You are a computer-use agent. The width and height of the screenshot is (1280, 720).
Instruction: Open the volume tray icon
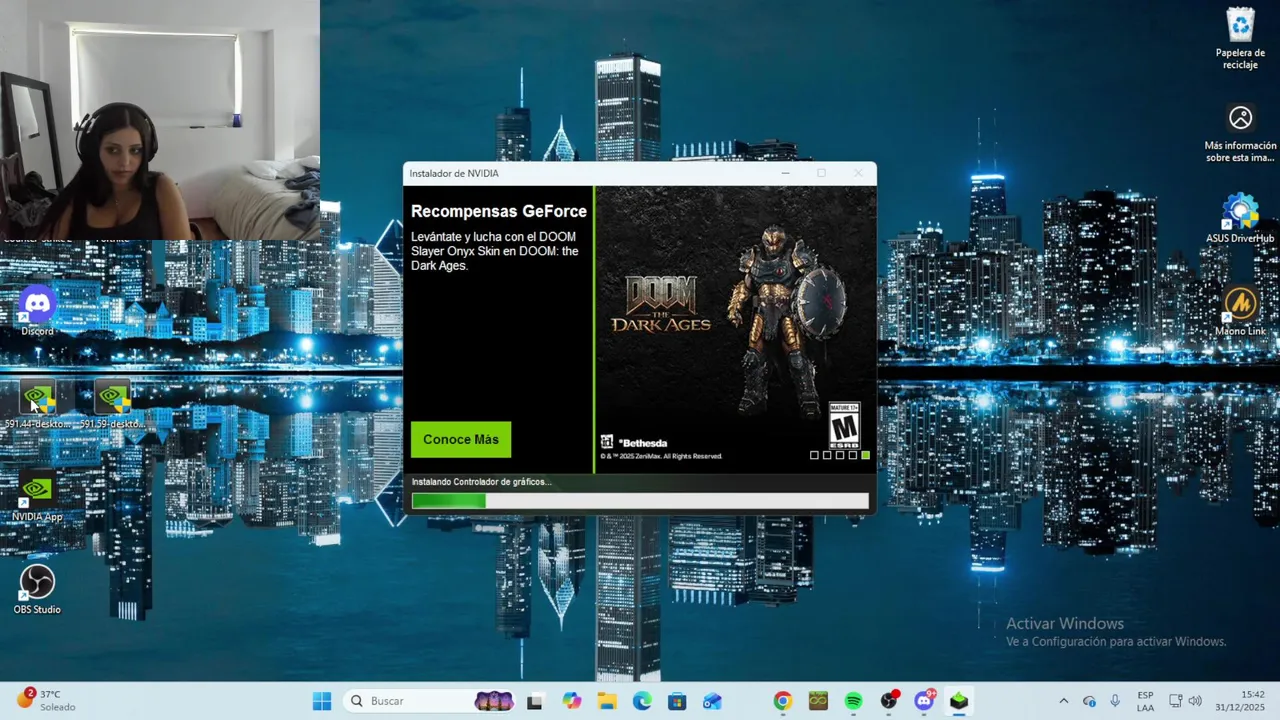pos(1195,701)
